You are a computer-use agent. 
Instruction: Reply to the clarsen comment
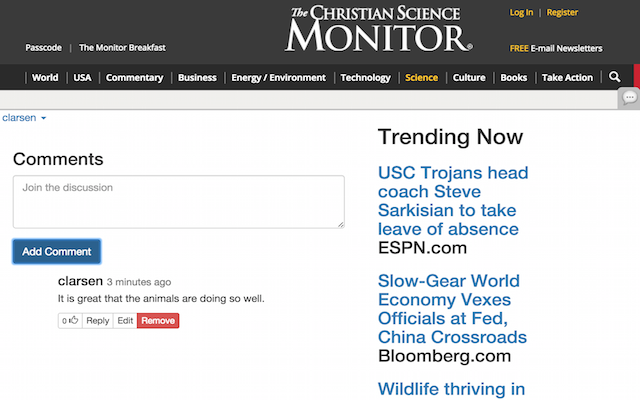98,321
